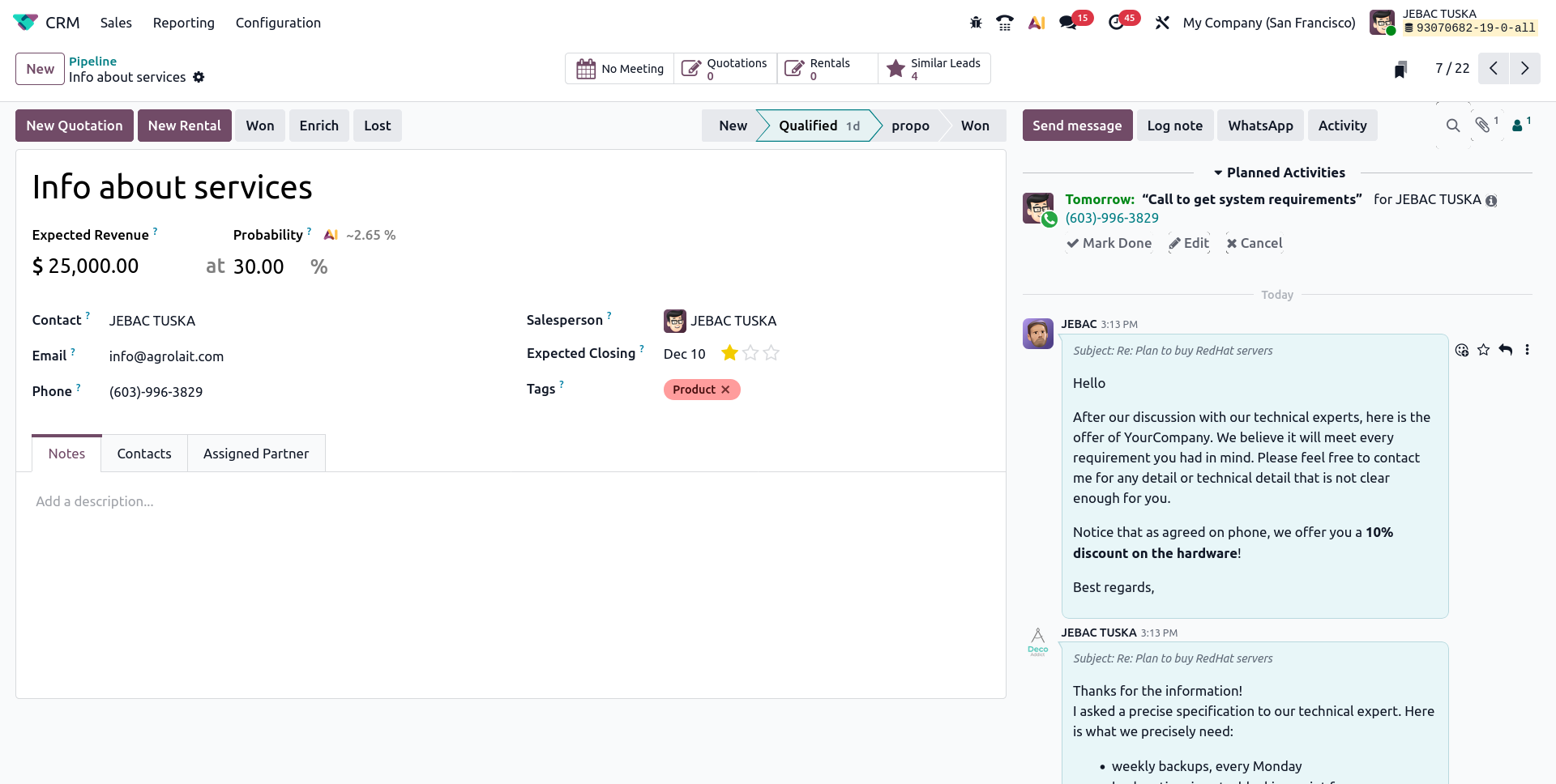Mark the planned call activity as done
The image size is (1556, 784).
(1109, 243)
